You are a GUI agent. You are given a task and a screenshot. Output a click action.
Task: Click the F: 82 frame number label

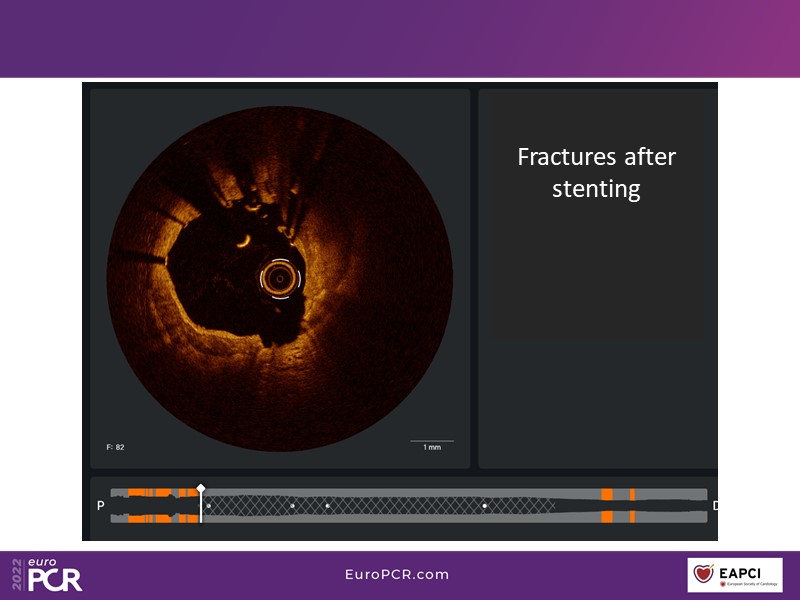click(113, 447)
